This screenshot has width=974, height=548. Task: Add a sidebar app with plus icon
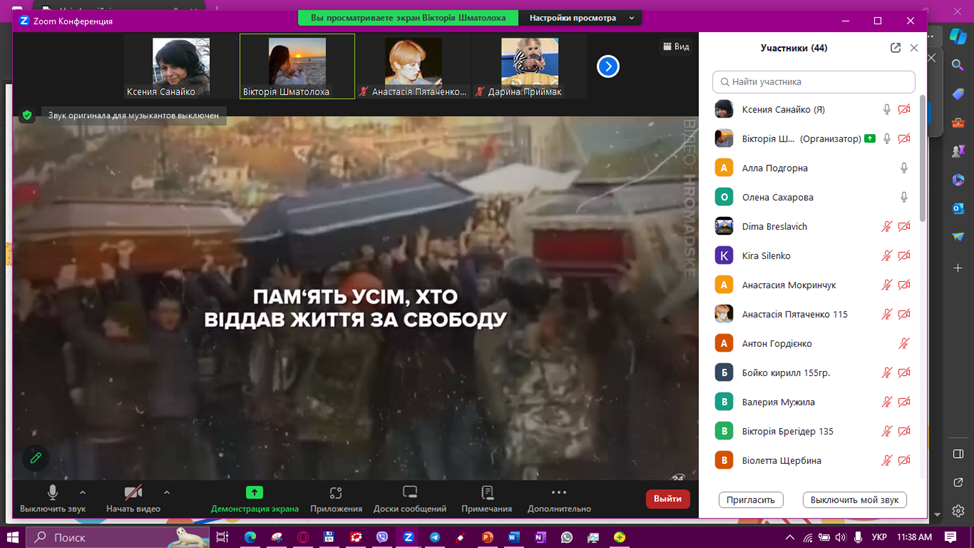[958, 268]
